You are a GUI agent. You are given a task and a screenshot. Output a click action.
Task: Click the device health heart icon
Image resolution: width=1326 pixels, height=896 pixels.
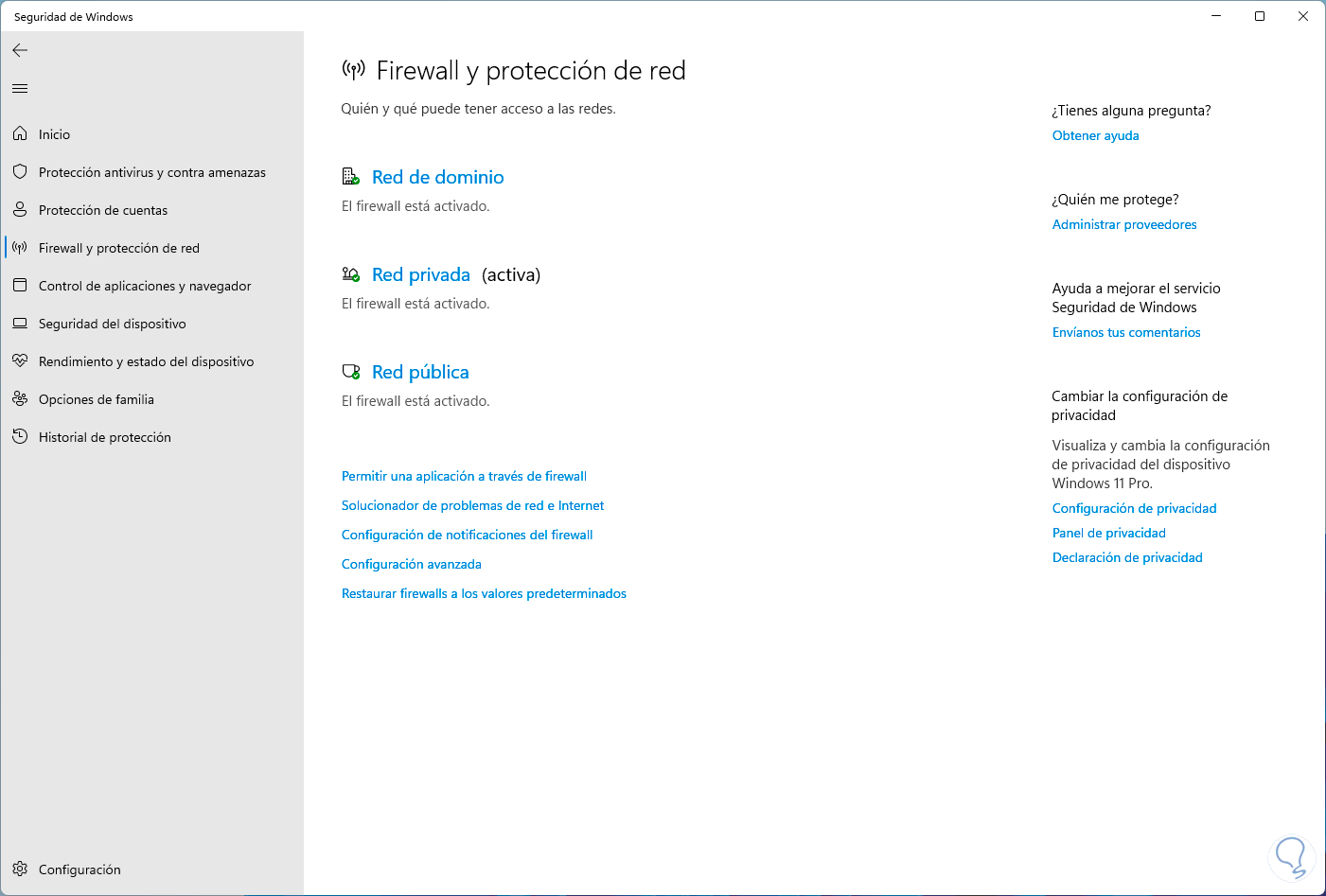click(x=20, y=361)
